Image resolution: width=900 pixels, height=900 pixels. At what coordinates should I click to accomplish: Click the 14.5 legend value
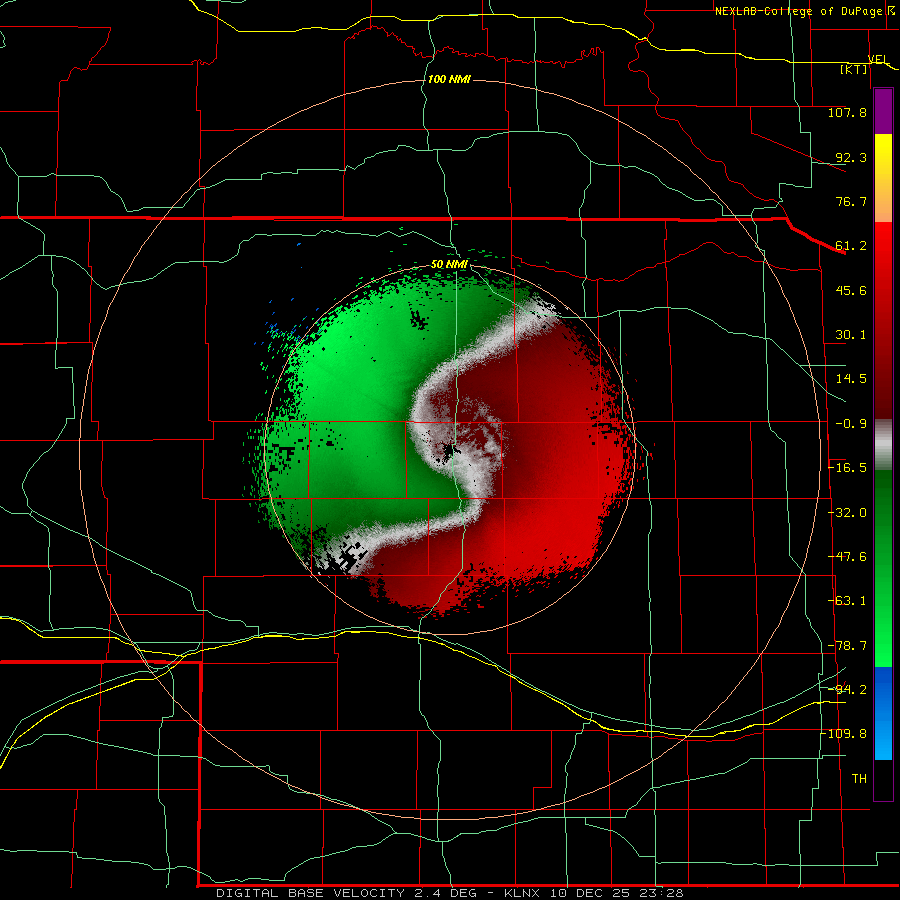(851, 379)
